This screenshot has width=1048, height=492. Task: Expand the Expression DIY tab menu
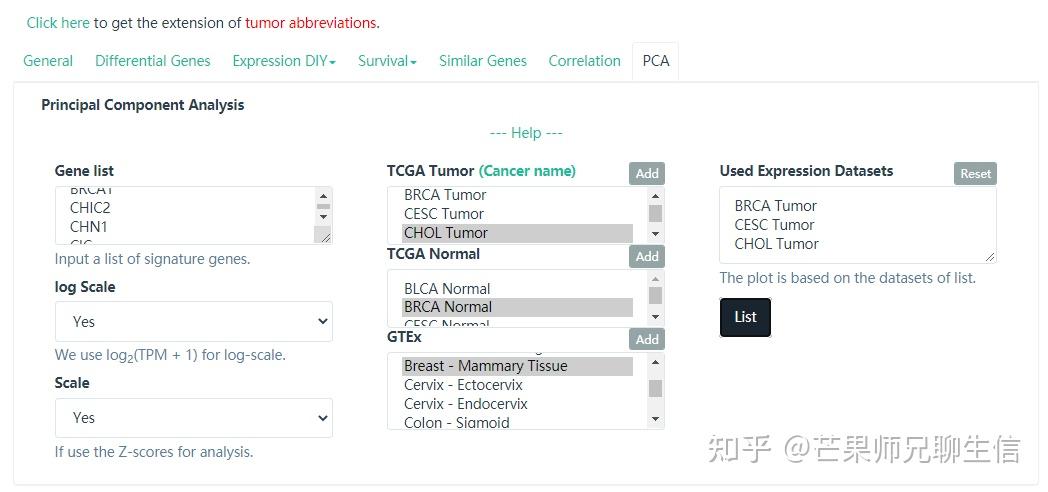tap(284, 61)
